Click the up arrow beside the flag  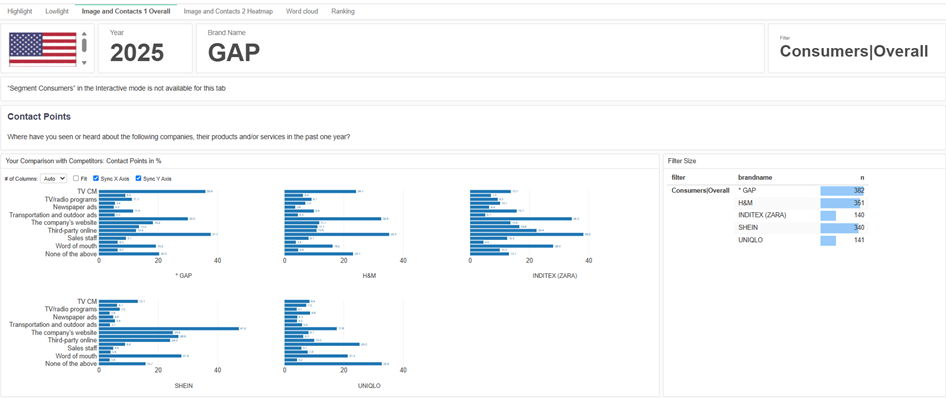click(84, 34)
